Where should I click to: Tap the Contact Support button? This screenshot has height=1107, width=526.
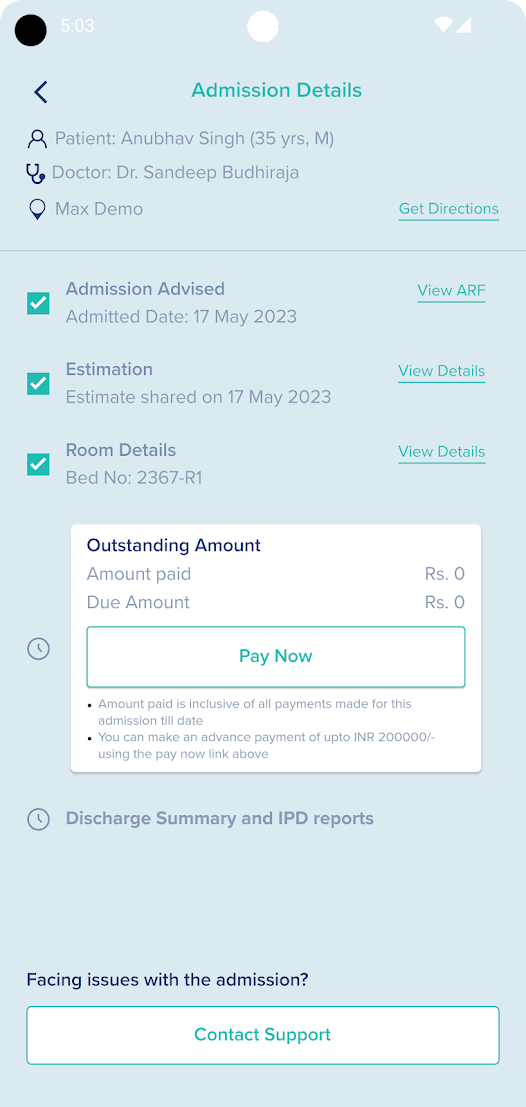(x=263, y=1035)
